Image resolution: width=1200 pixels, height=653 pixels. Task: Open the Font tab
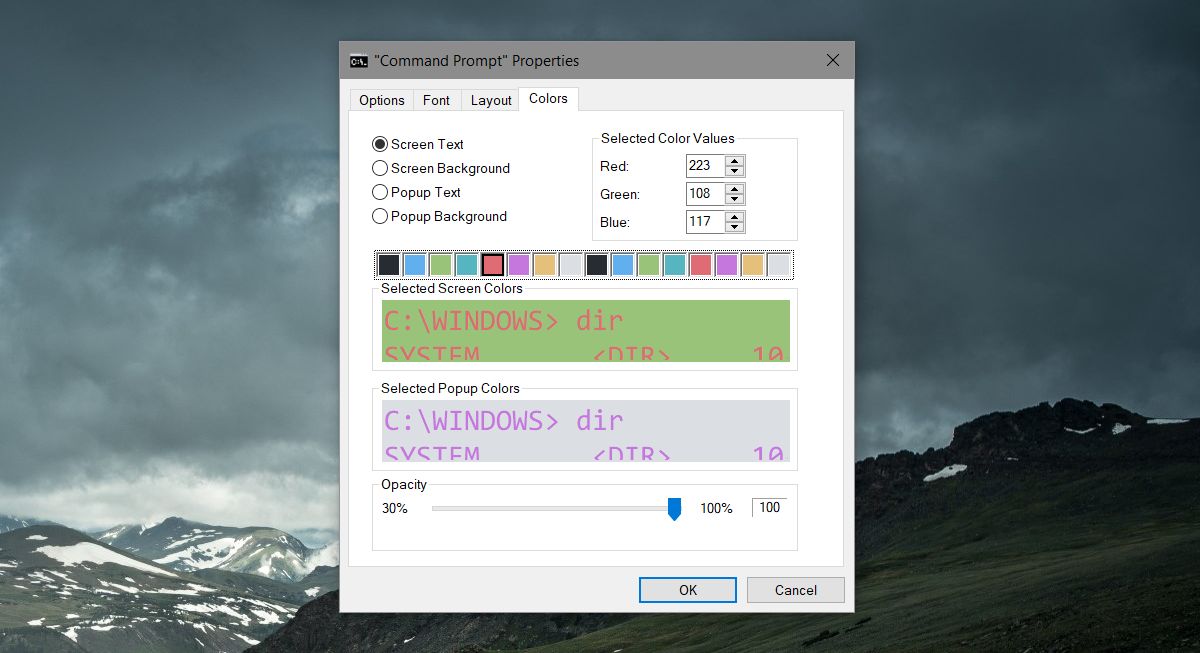point(436,100)
